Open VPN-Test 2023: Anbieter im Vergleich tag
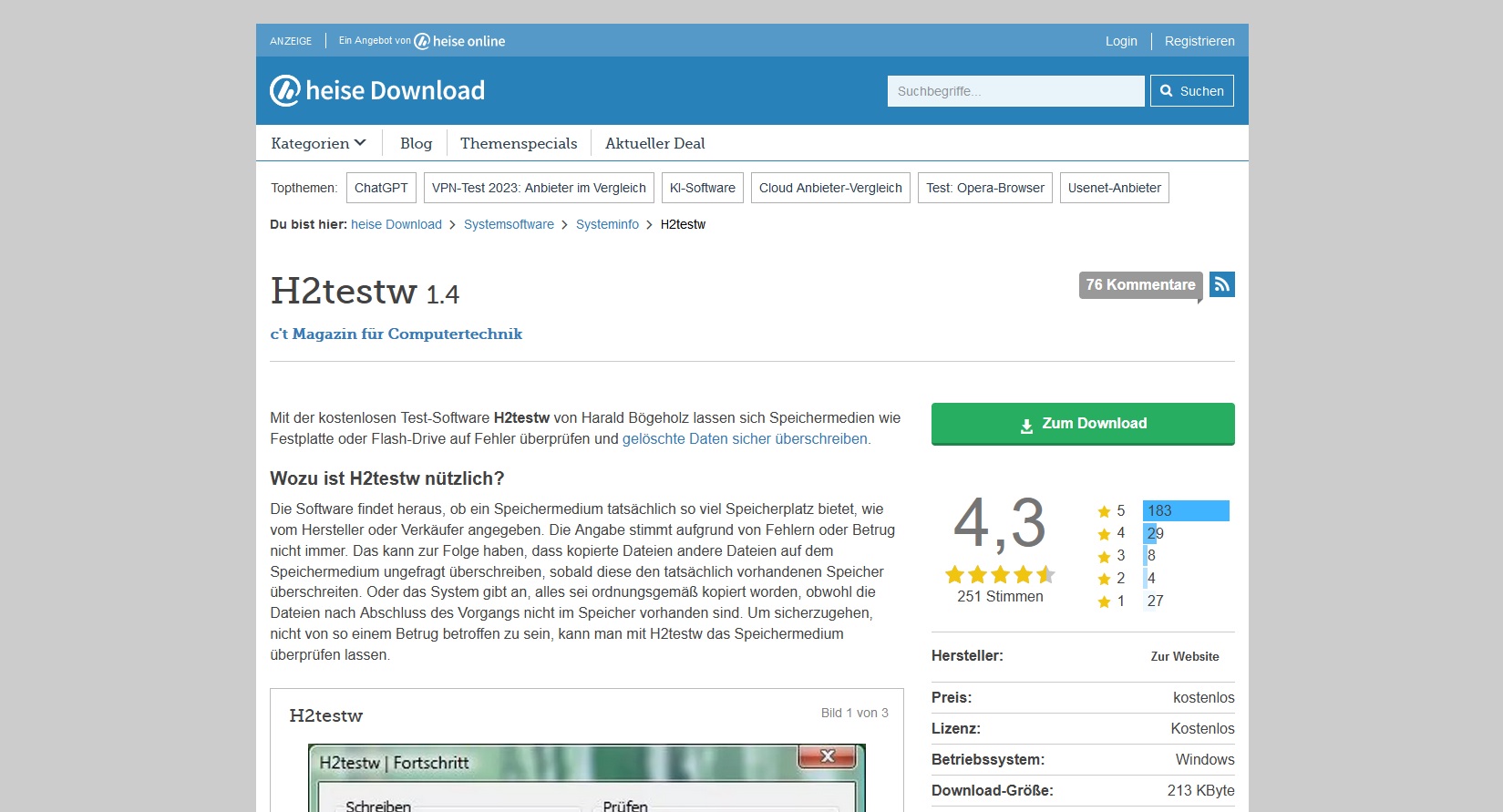Image resolution: width=1503 pixels, height=812 pixels. coord(539,188)
